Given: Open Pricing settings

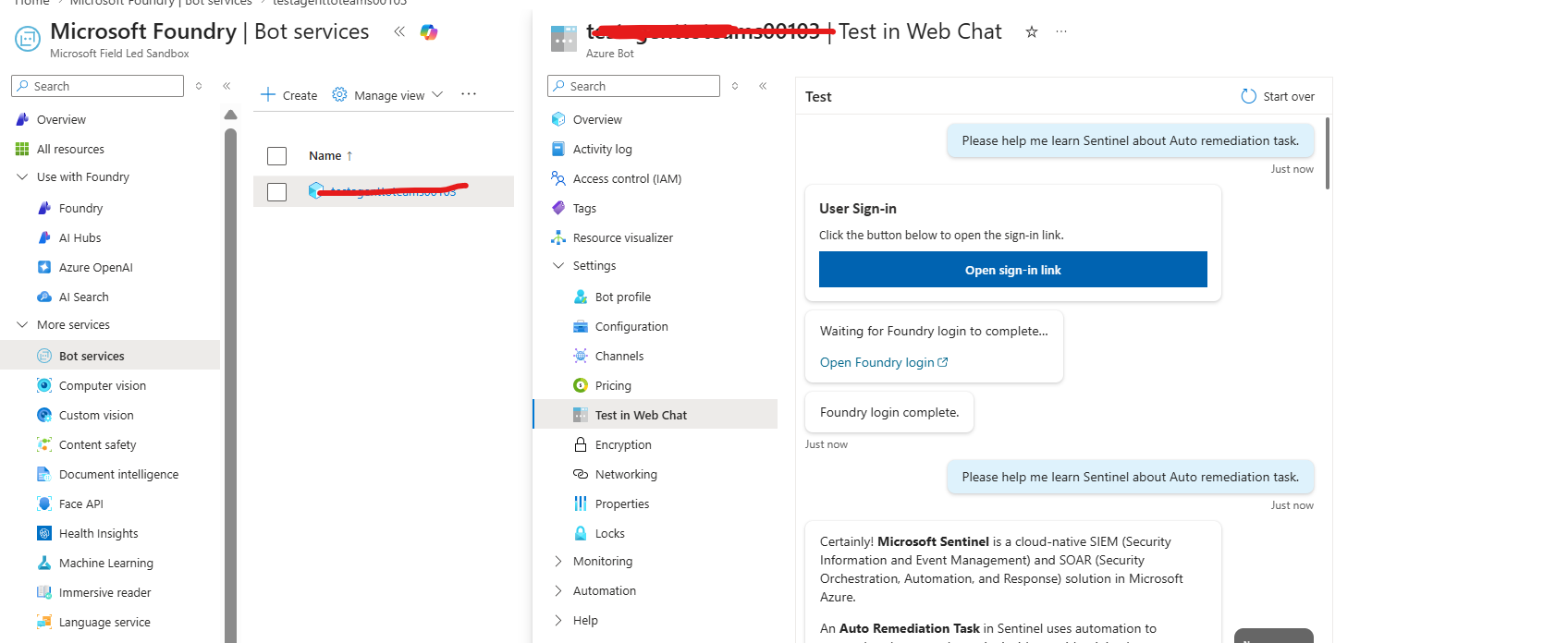Looking at the screenshot, I should point(613,385).
